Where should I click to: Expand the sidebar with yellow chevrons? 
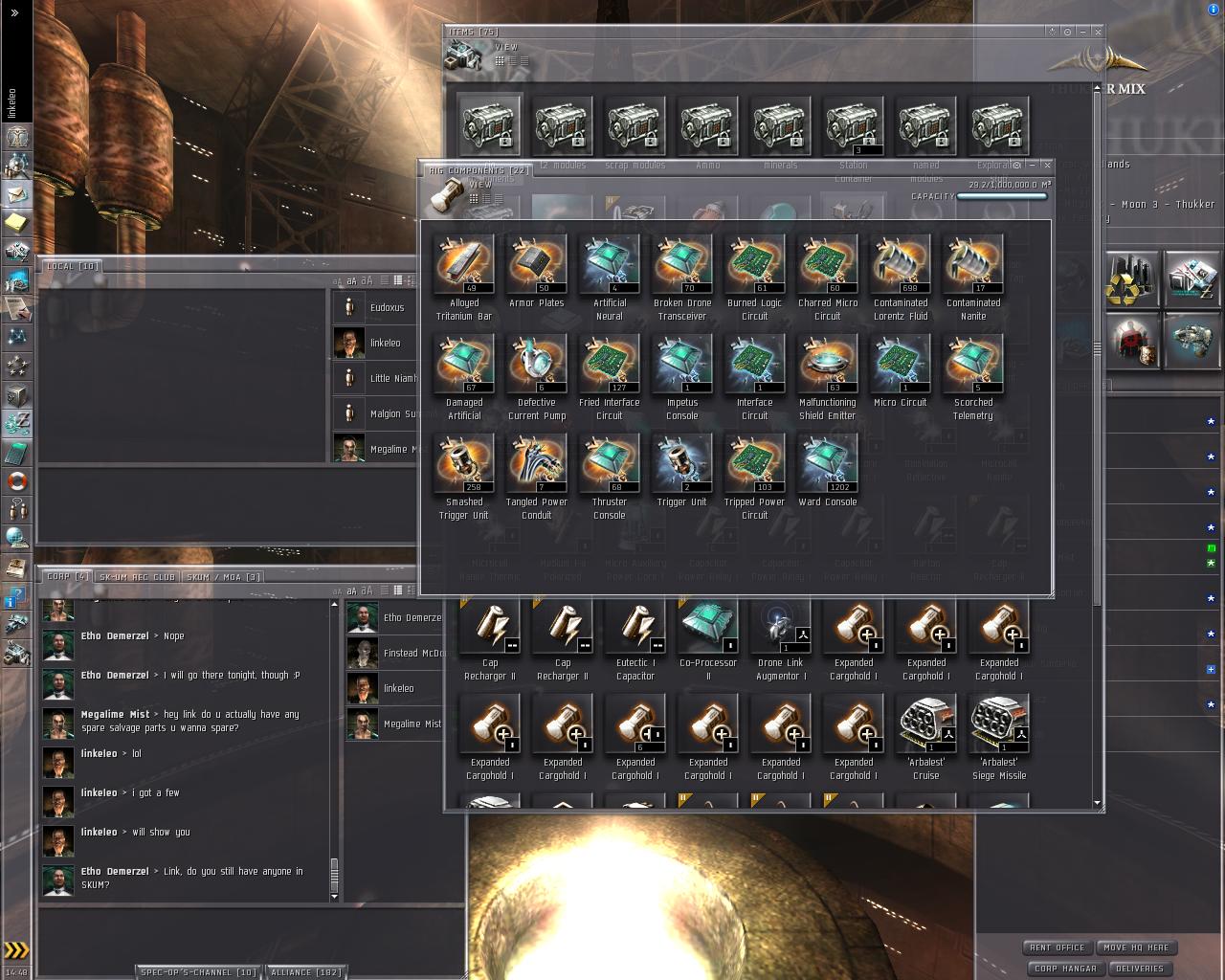(16, 950)
